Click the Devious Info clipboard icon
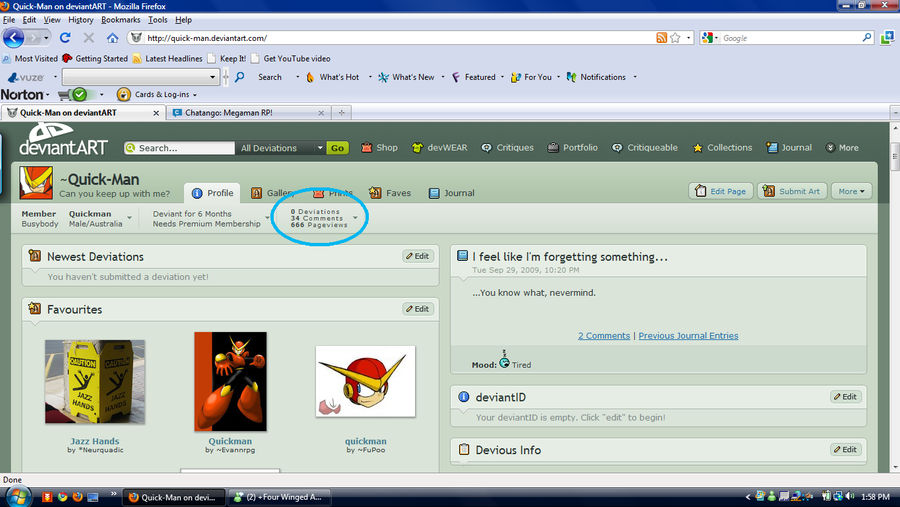Screen dimensions: 900x507 [464, 450]
